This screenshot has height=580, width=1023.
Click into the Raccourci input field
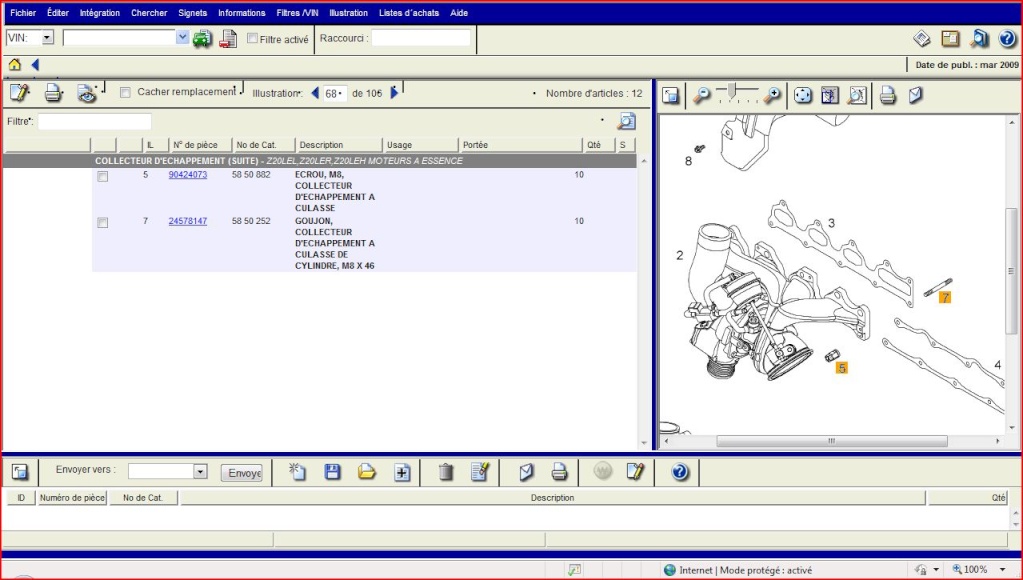[x=421, y=38]
